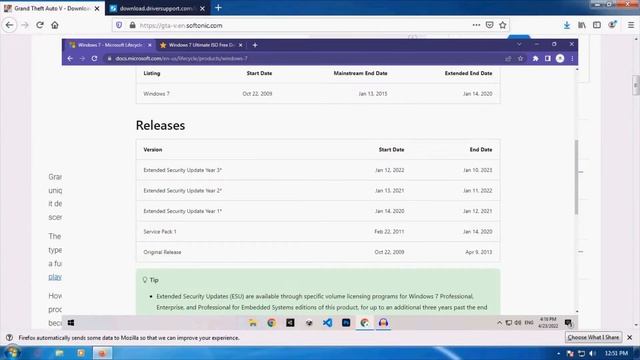Go back in the inner Chrome window
The image size is (640, 360).
tap(70, 58)
